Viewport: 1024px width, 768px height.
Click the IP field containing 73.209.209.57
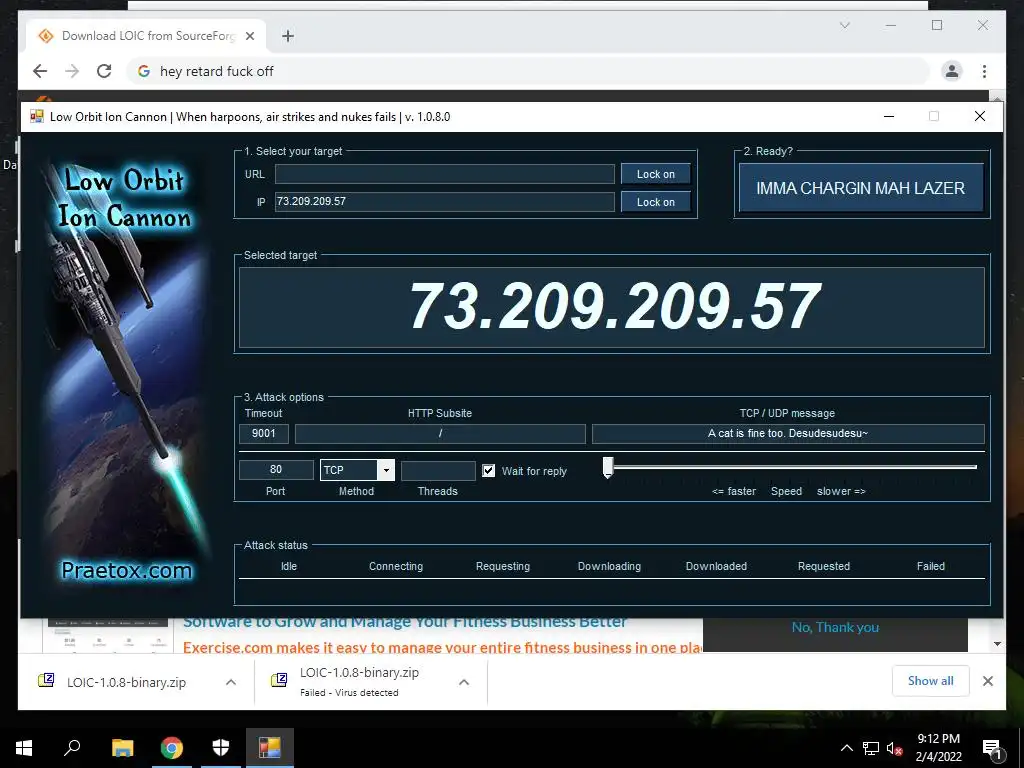(x=445, y=201)
